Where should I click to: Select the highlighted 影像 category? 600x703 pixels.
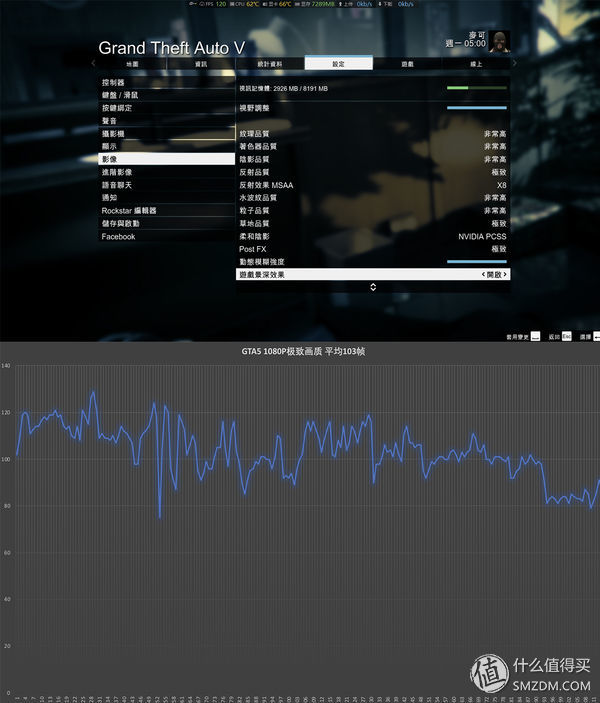coord(166,159)
